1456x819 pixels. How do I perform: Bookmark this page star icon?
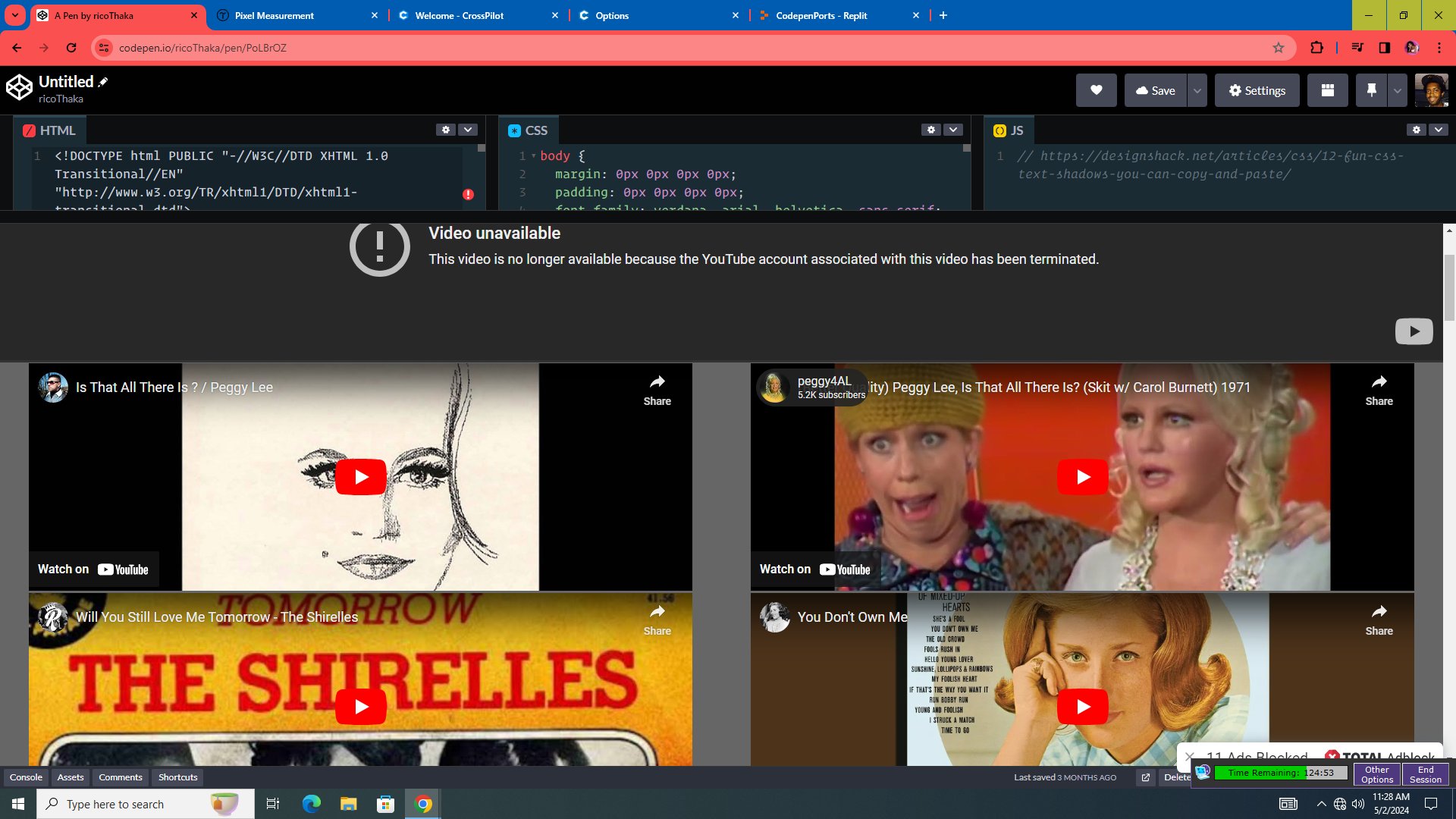1279,48
